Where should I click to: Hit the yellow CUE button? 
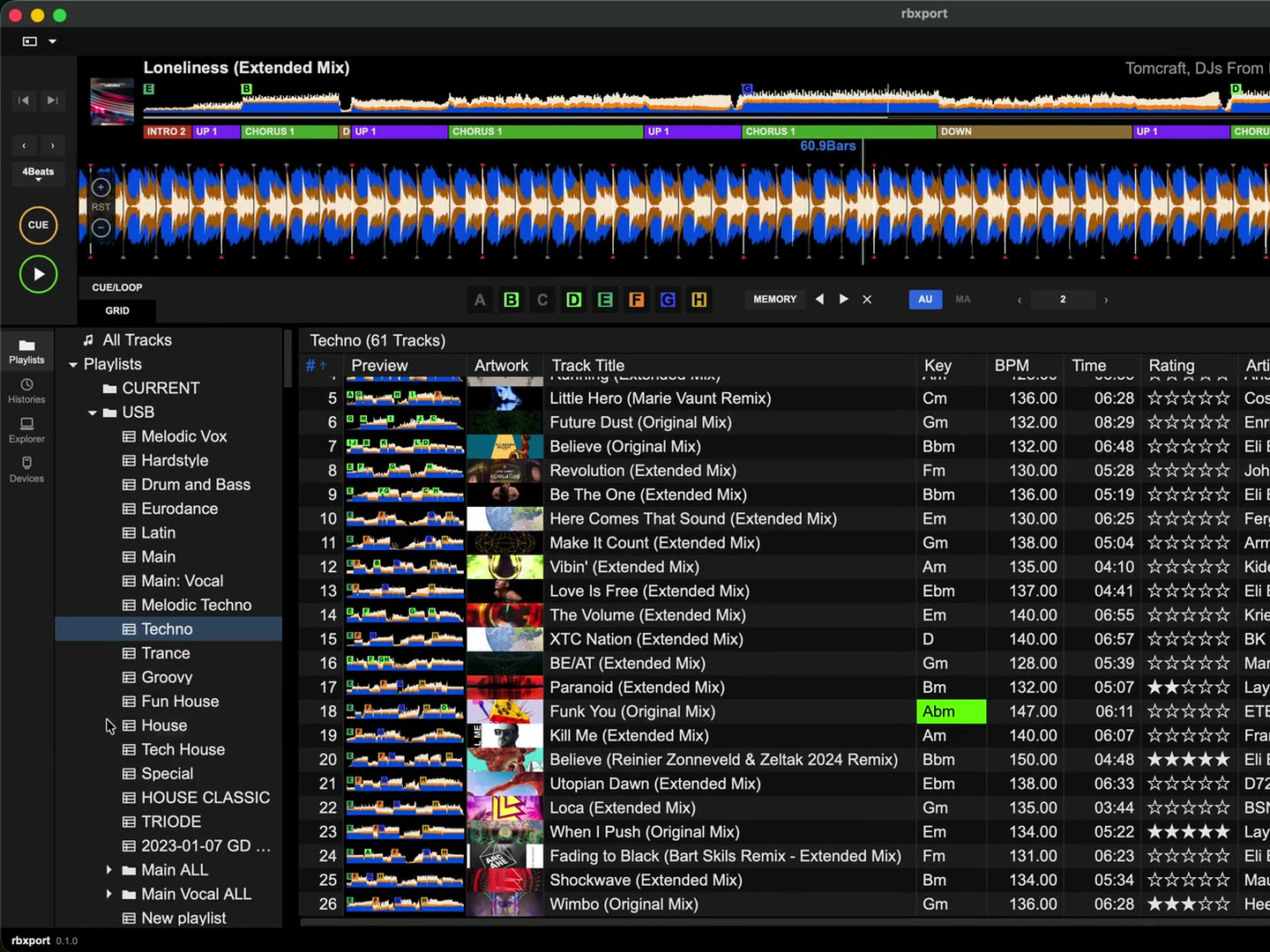(x=39, y=225)
